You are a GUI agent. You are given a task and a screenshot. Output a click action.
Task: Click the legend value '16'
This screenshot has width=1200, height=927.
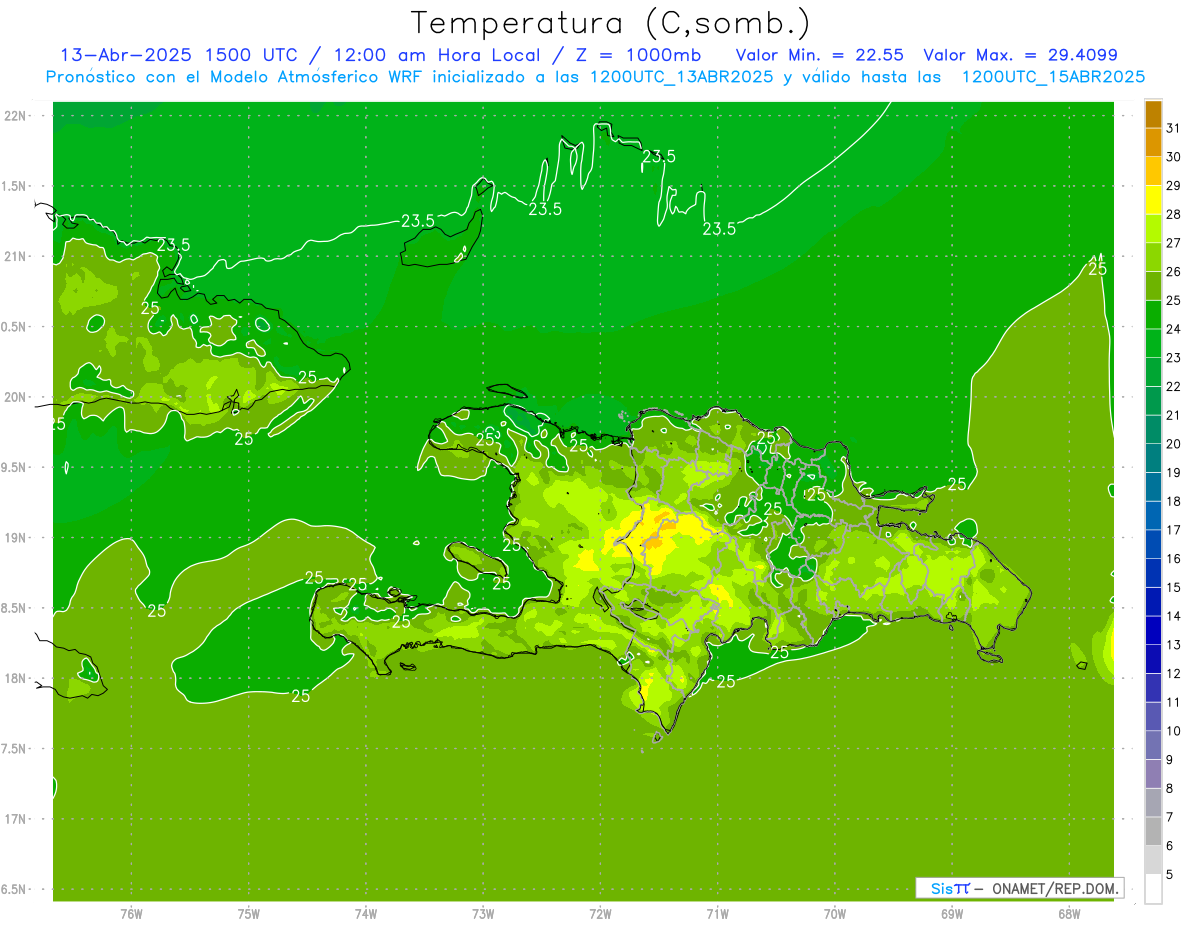[x=1174, y=558]
